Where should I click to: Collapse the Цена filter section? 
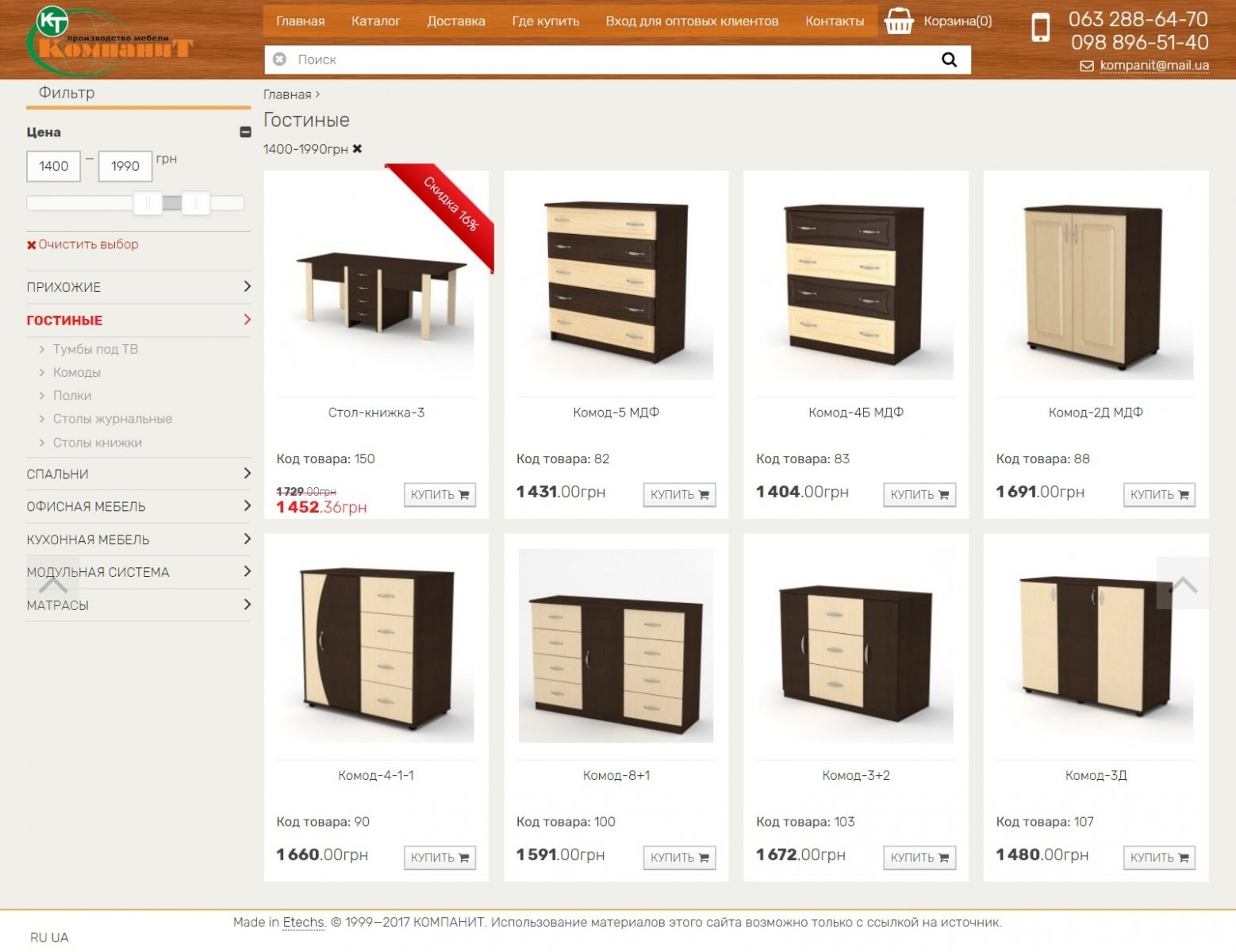tap(245, 132)
